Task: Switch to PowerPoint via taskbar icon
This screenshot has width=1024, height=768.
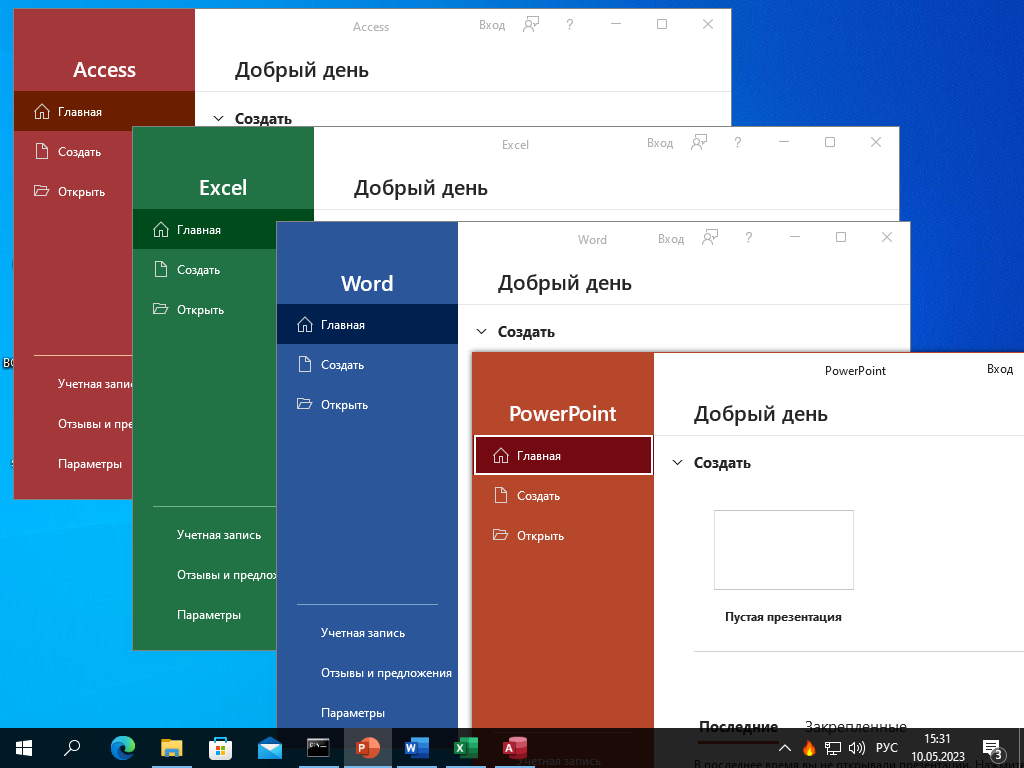Action: (x=368, y=748)
